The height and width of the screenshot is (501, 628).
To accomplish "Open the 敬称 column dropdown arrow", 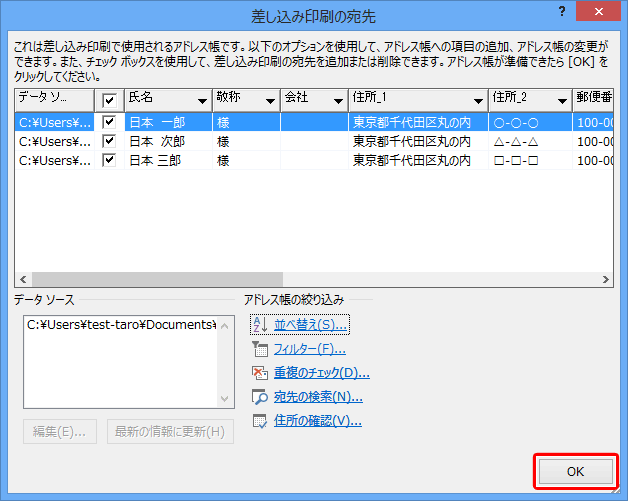I will point(271,101).
